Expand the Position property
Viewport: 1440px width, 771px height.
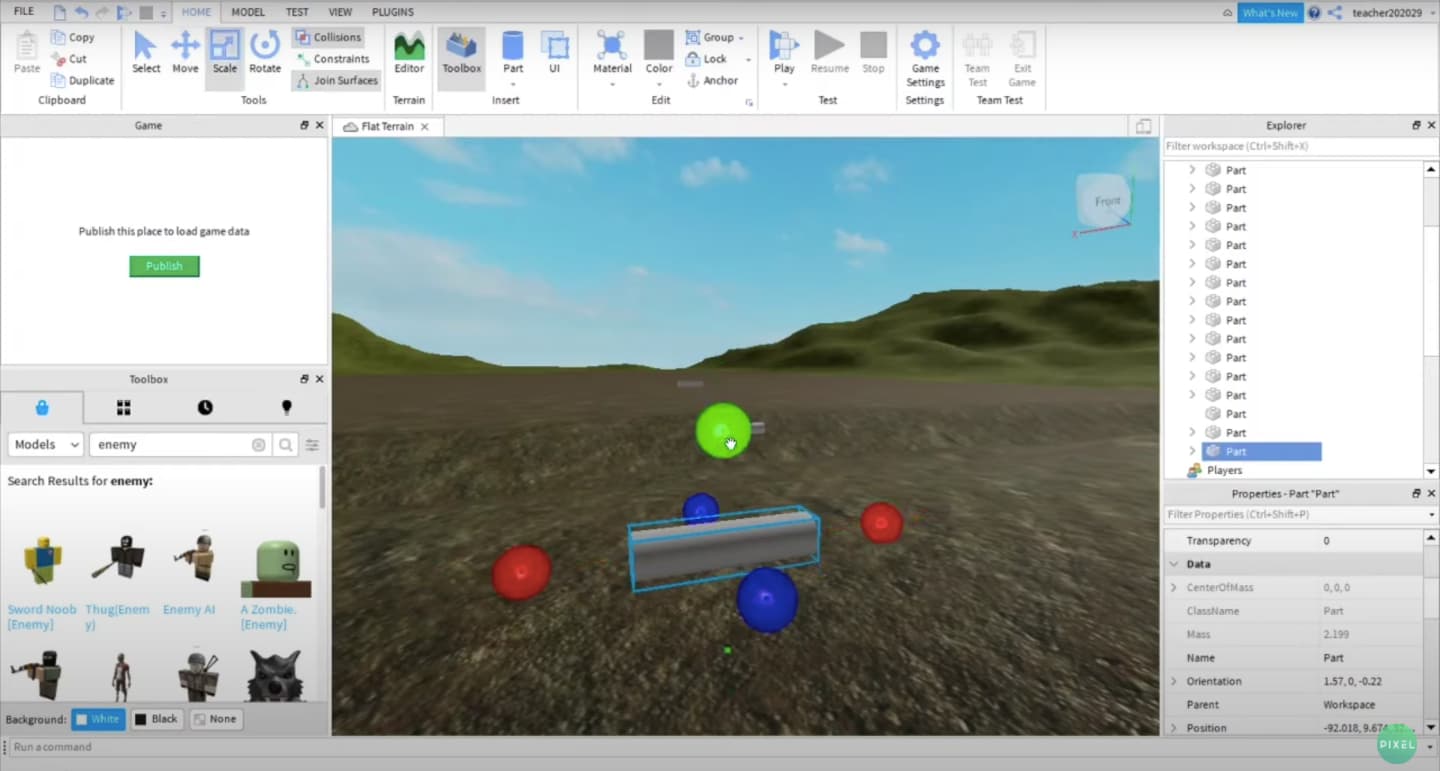[x=1174, y=728]
